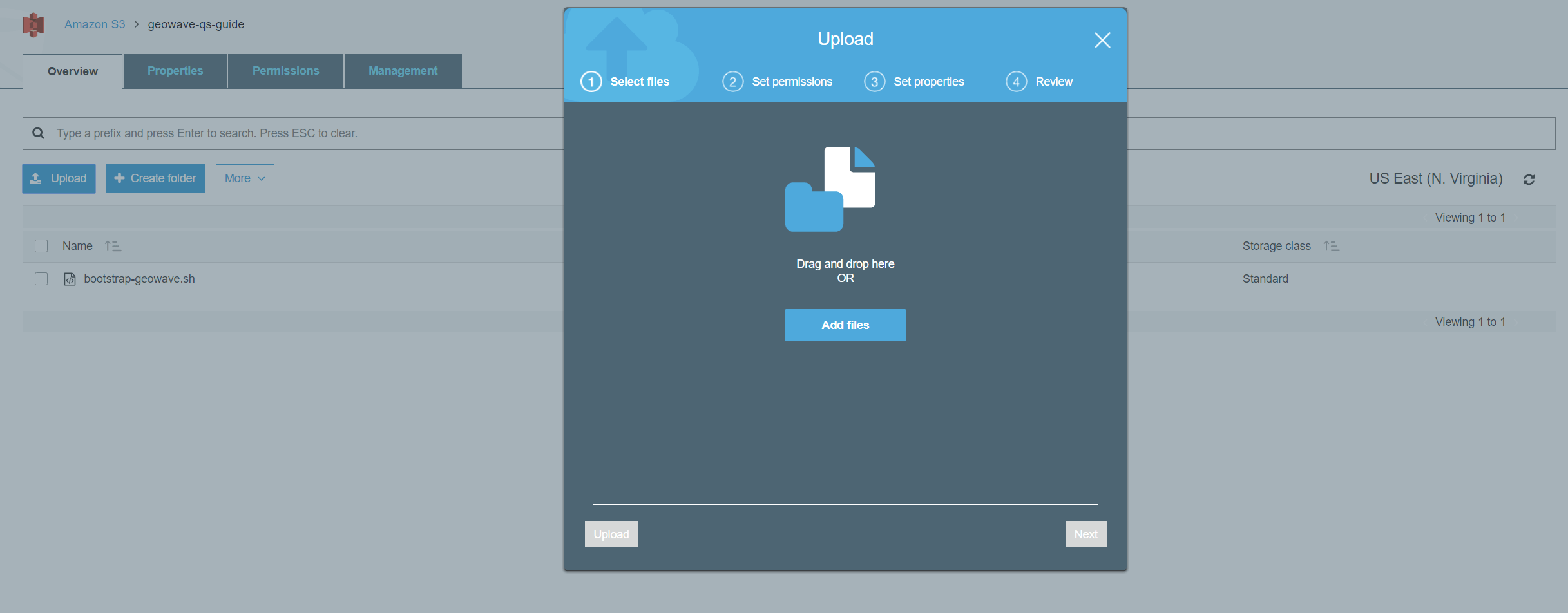The image size is (1568, 613).
Task: Select the bootstrap-geowave.sh checkbox
Action: [x=41, y=279]
